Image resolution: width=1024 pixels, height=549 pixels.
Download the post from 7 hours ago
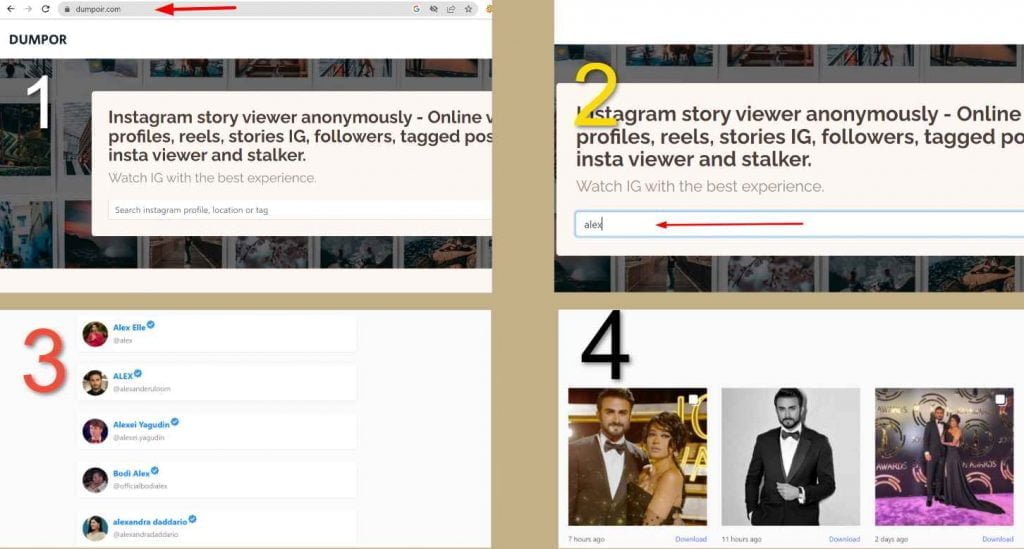691,539
